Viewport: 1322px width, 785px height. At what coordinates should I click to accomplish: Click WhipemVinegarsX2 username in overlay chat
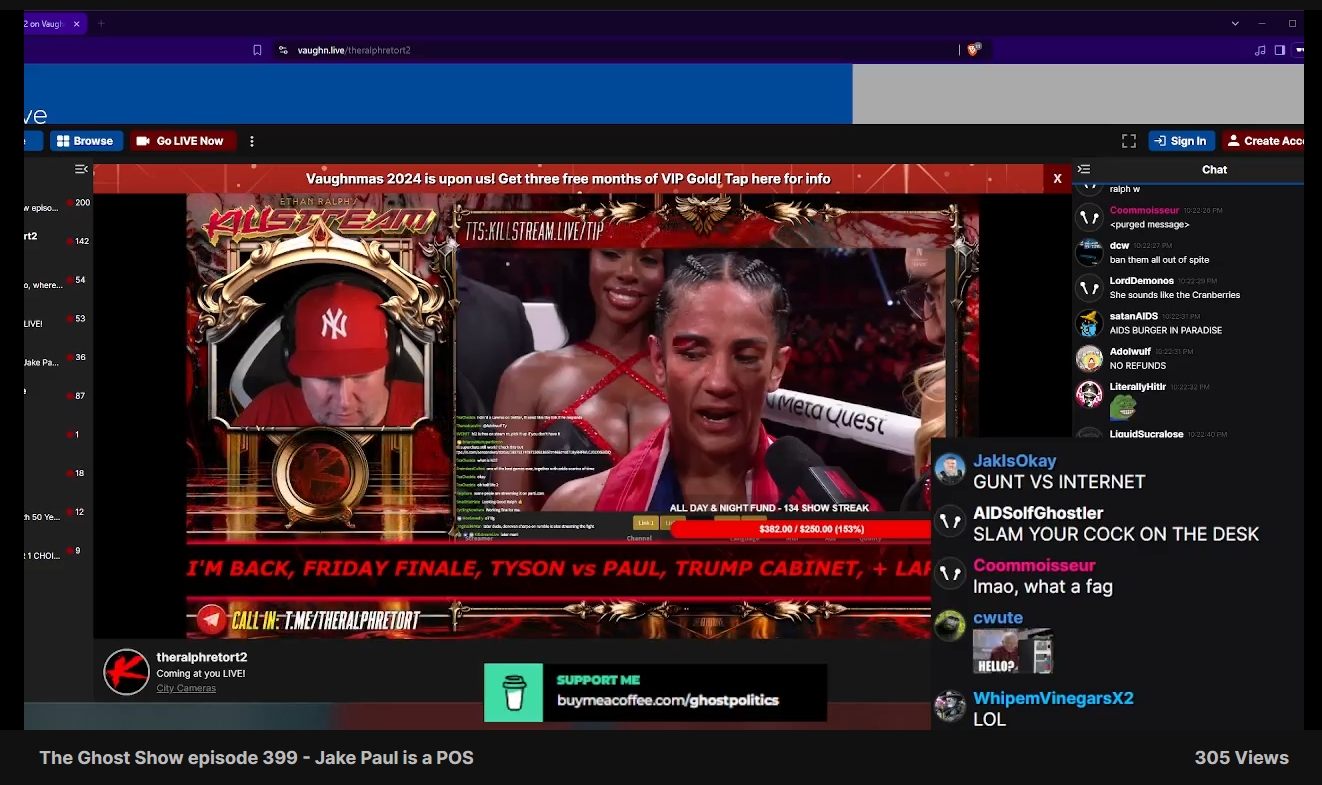1053,698
